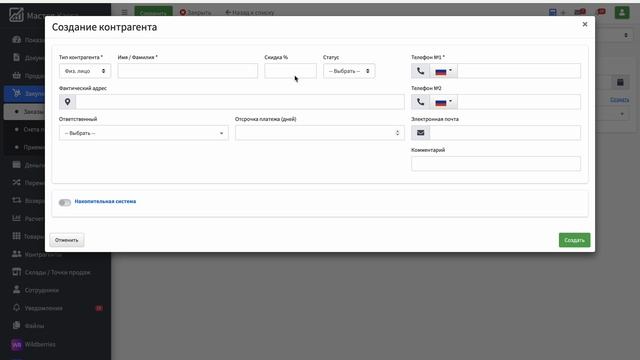Click the dark square icon on background page
Screen dimensions: 640x360
click(620, 82)
